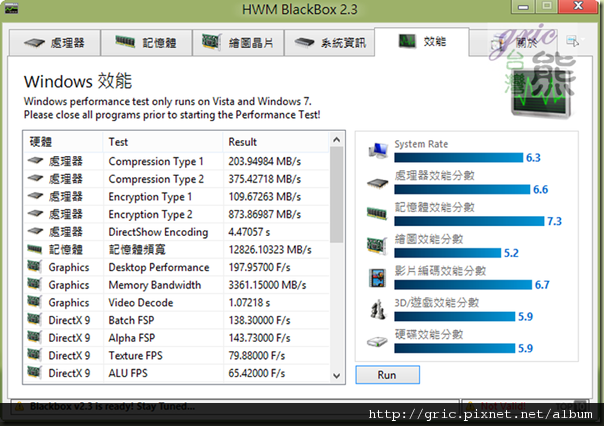
Task: Click the 3D/遊戲效能分數 chess pieces icon
Action: click(378, 310)
